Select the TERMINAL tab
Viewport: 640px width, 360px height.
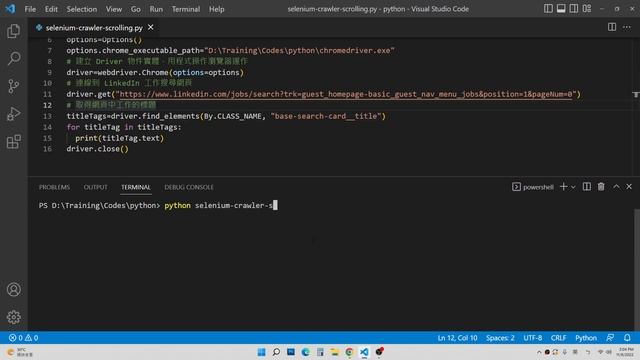[136, 187]
